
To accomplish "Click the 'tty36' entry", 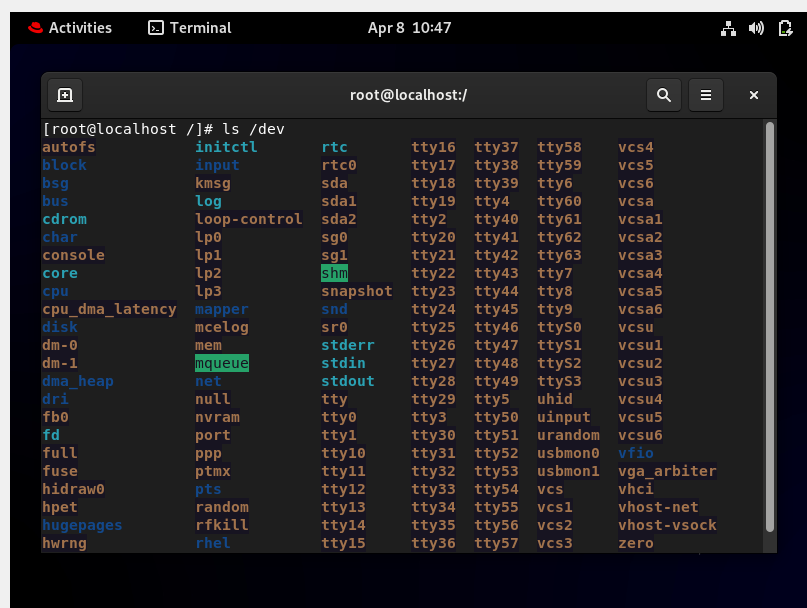I will [x=433, y=544].
